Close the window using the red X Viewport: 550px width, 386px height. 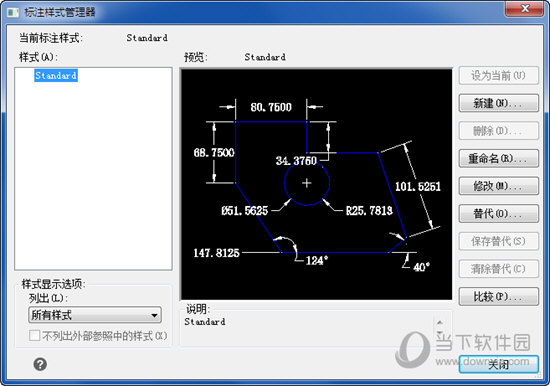[525, 8]
